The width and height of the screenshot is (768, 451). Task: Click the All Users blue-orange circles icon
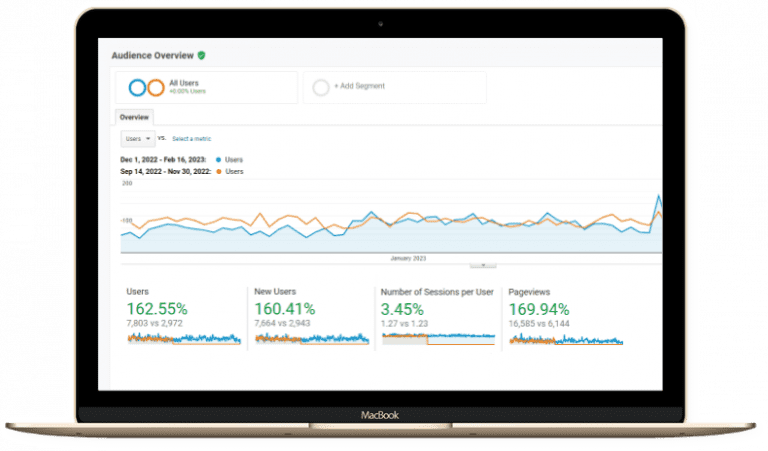coord(146,87)
